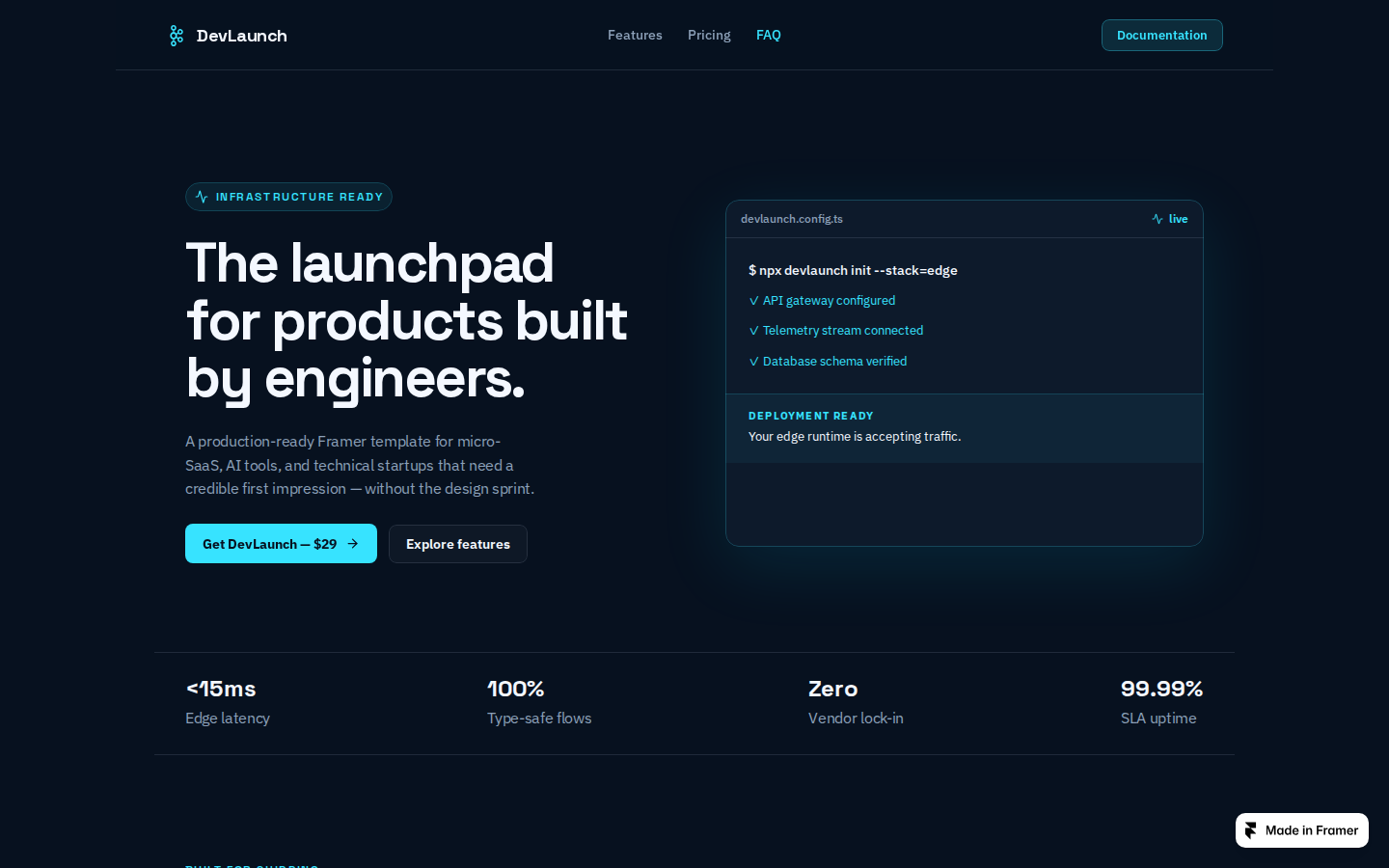
Task: Click the 99.99% stat value
Action: point(1161,689)
